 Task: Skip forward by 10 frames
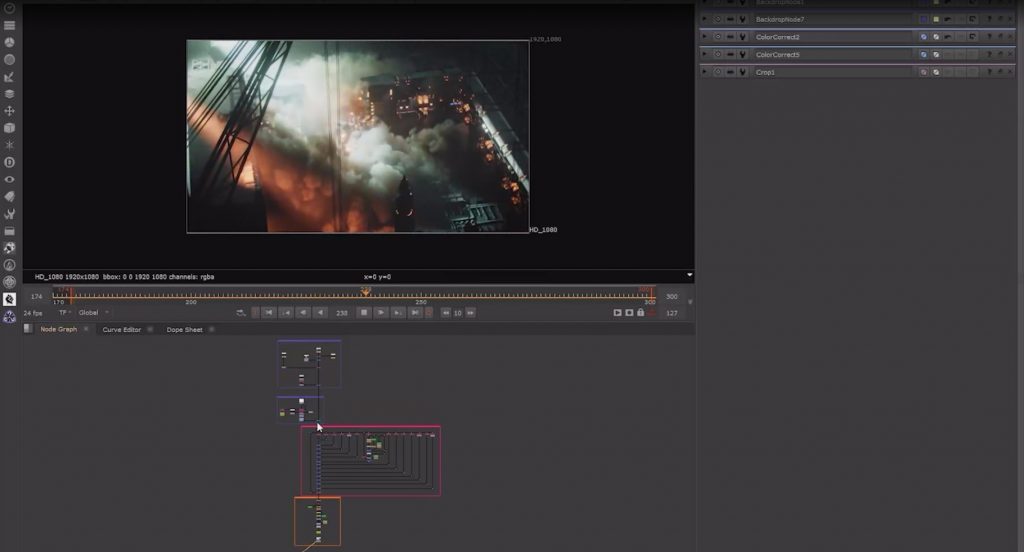[x=470, y=313]
